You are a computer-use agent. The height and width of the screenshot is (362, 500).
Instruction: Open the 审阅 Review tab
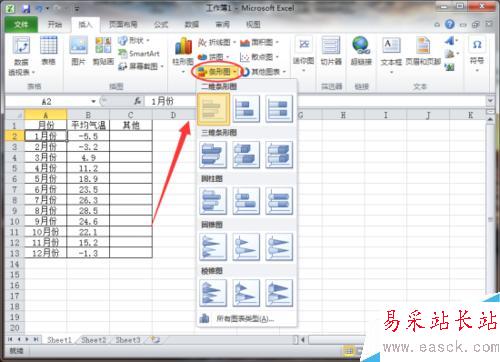click(x=222, y=24)
